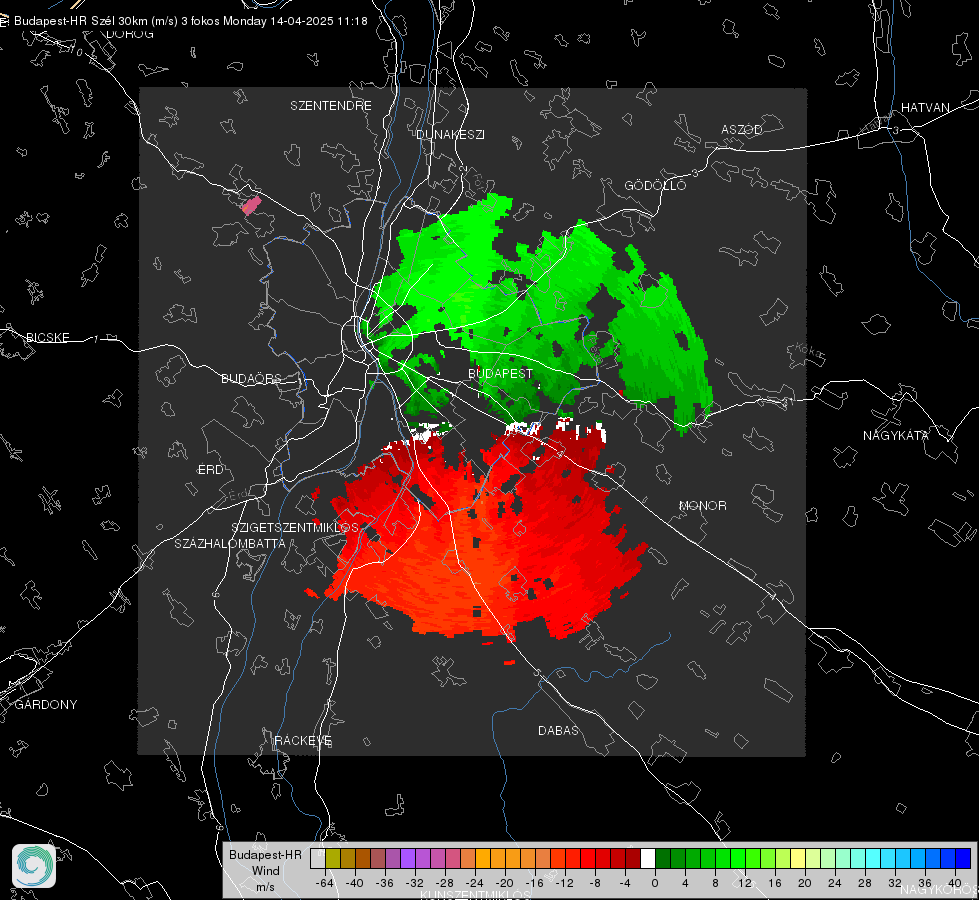Click the '-12' tick label on the legend

(564, 883)
